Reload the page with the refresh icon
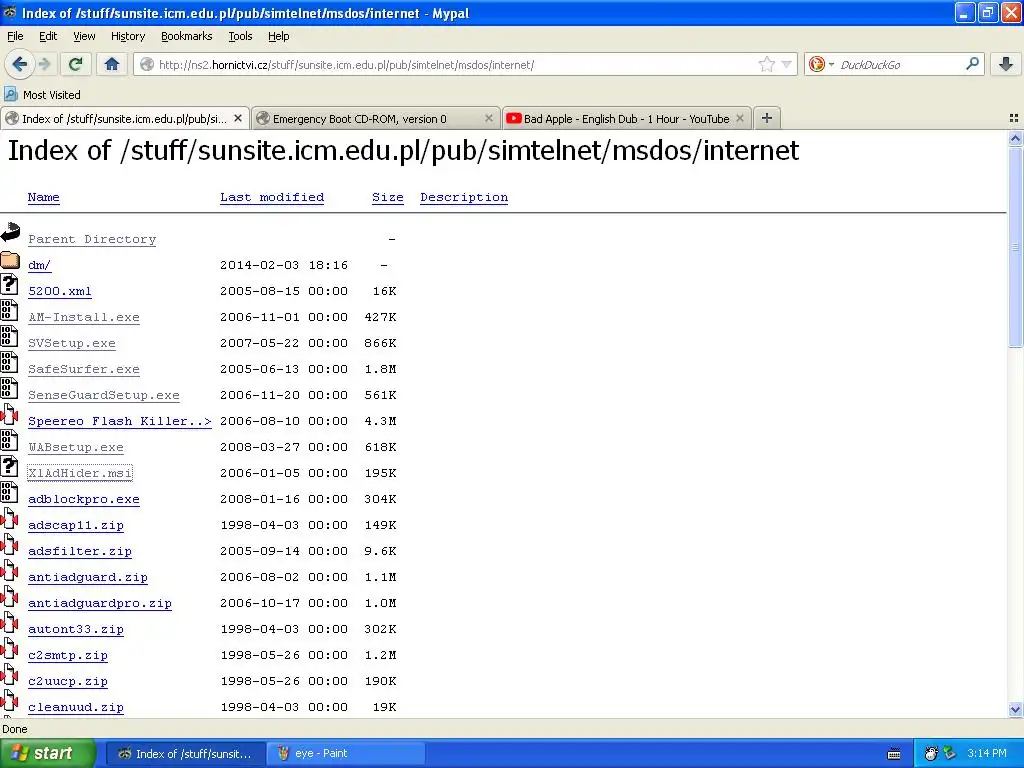 point(75,64)
